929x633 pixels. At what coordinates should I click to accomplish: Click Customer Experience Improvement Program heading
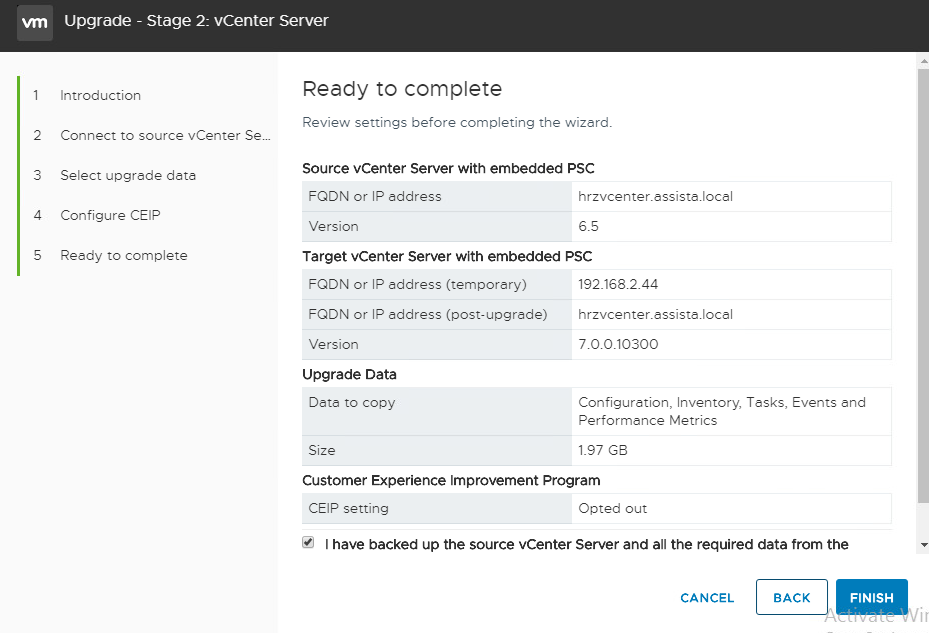(x=451, y=481)
